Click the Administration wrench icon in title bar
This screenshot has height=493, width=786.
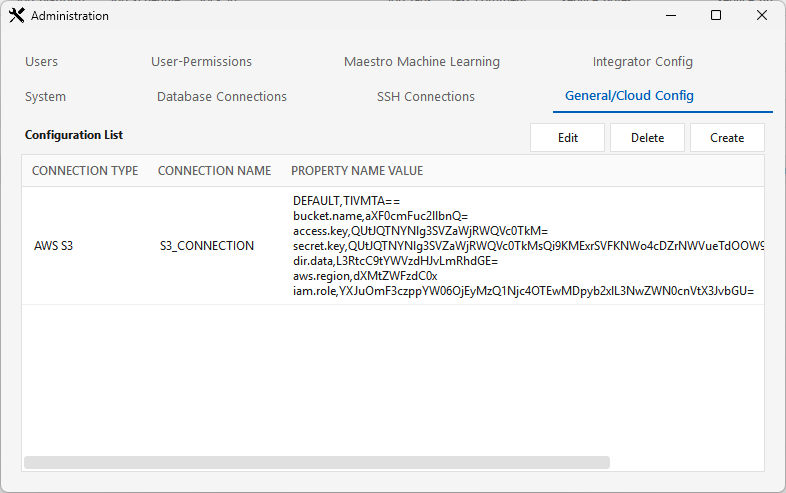17,16
